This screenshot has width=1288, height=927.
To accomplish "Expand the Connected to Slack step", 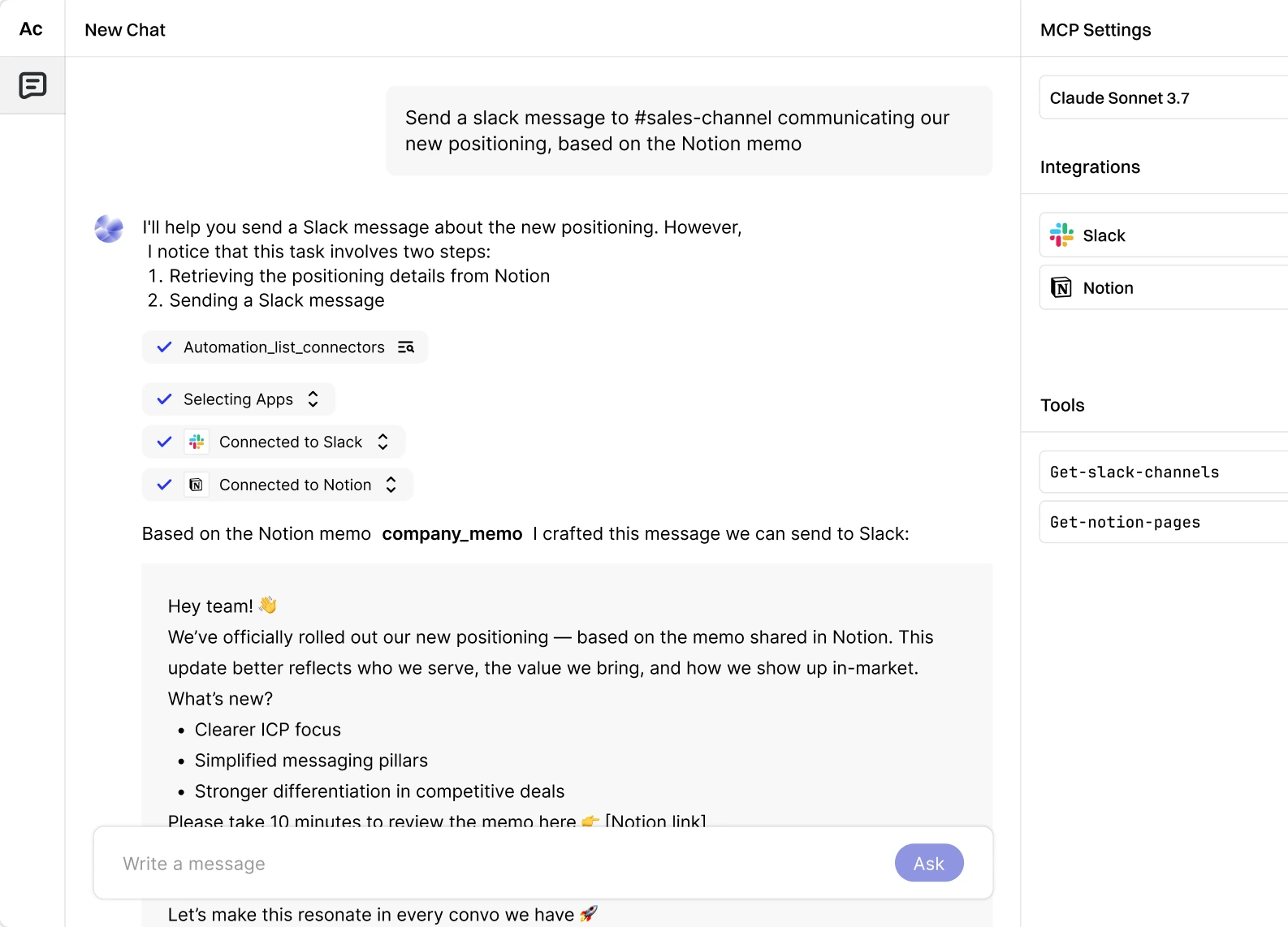I will [383, 442].
